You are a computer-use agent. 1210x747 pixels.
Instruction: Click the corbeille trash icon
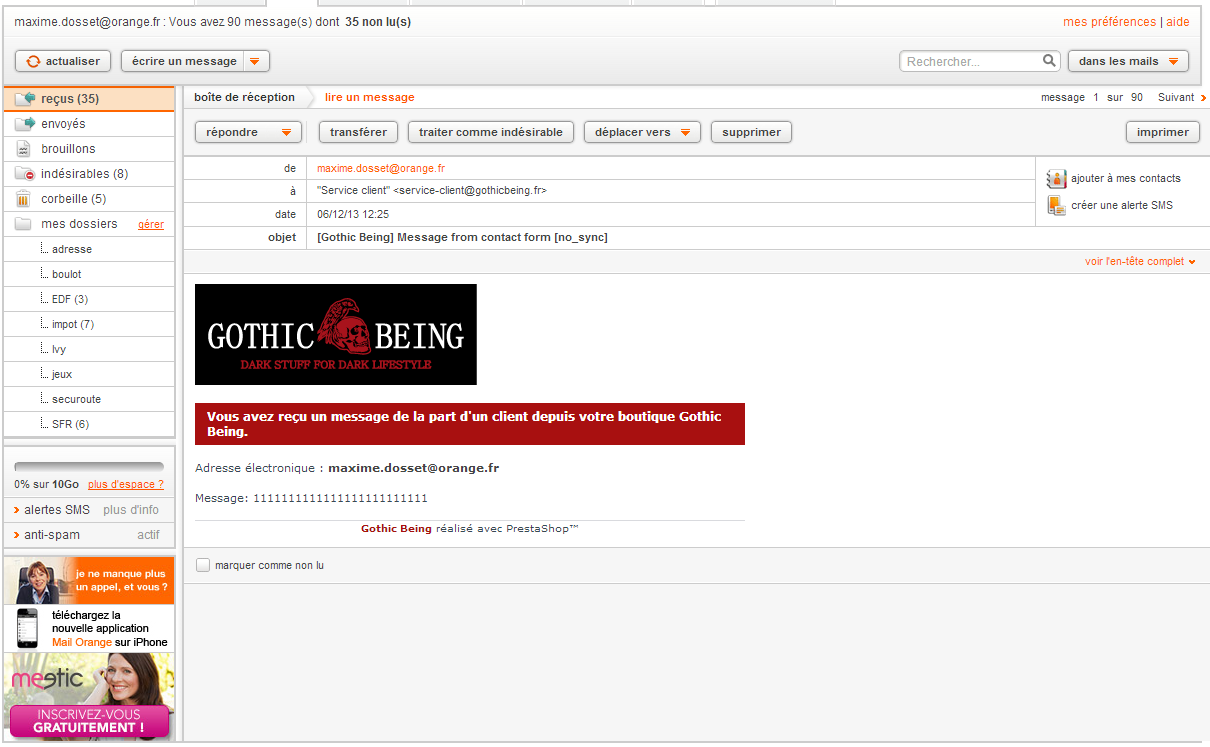(x=23, y=199)
